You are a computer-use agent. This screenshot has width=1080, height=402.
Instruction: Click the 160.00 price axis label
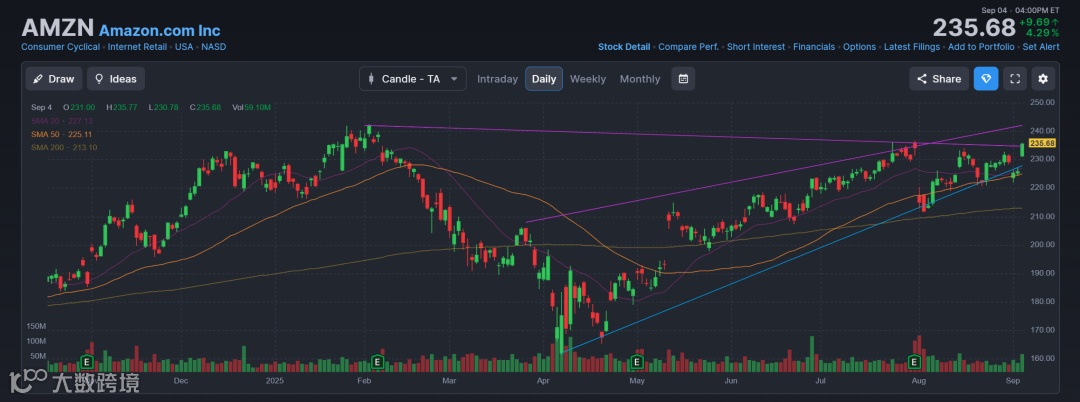pos(1043,358)
